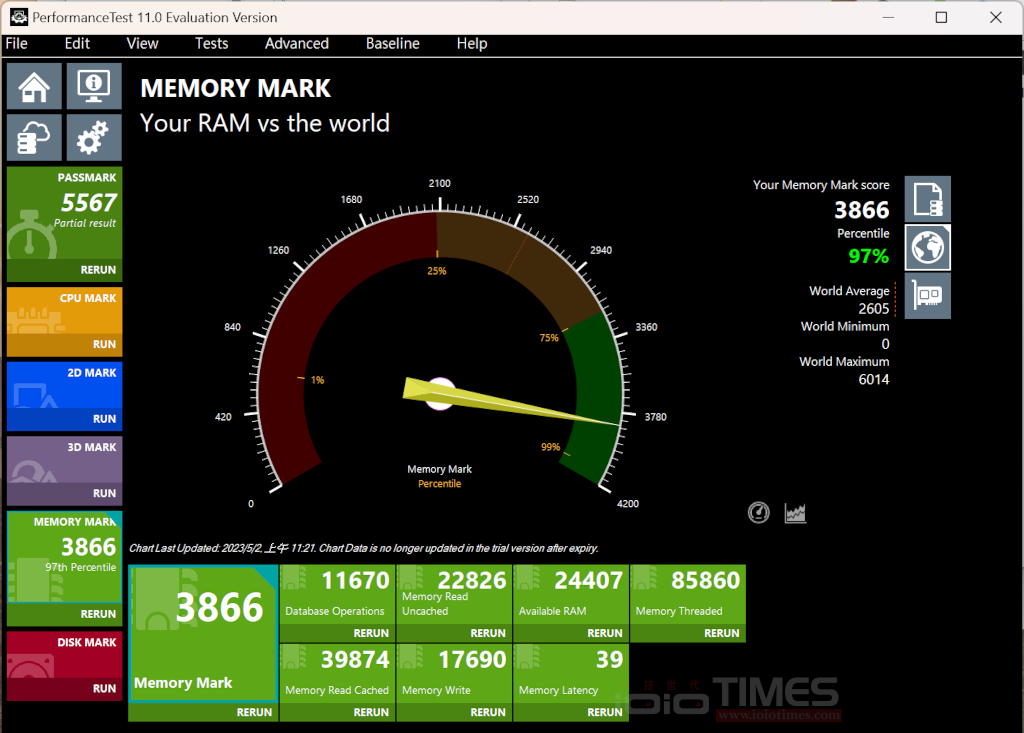Rerun the Memory Latency test
Image resolution: width=1024 pixels, height=733 pixels.
[604, 712]
